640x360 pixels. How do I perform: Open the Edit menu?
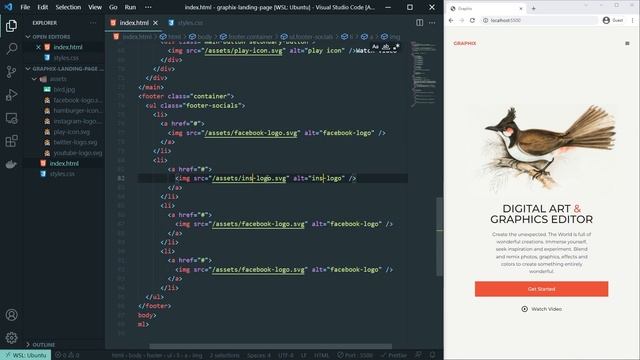[42, 7]
